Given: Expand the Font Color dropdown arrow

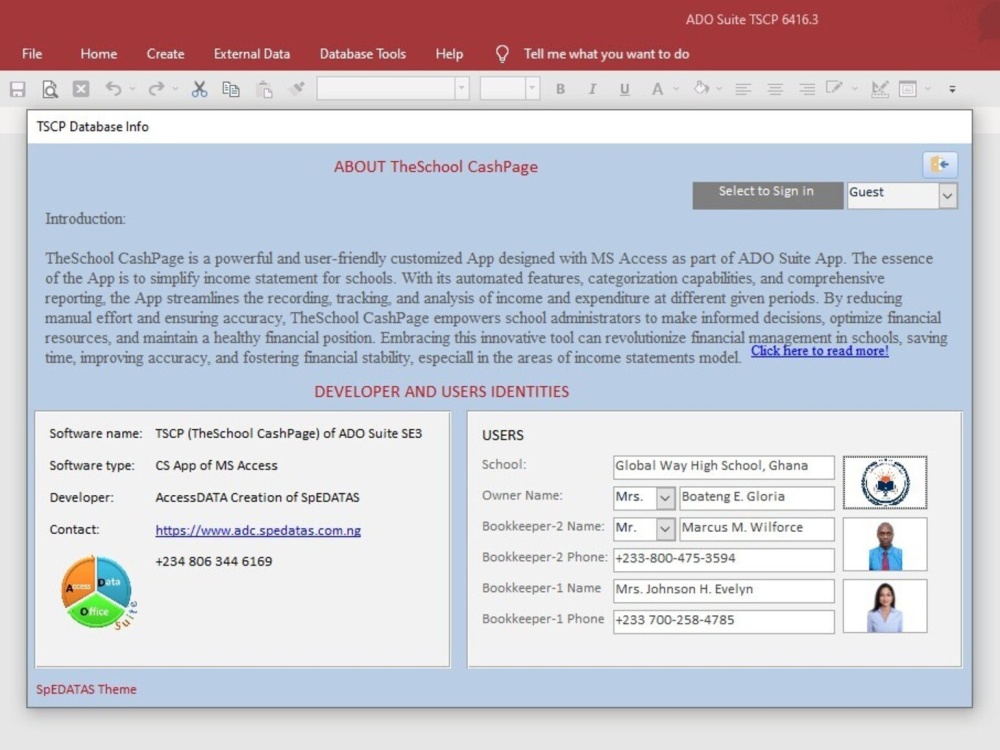Looking at the screenshot, I should (676, 89).
